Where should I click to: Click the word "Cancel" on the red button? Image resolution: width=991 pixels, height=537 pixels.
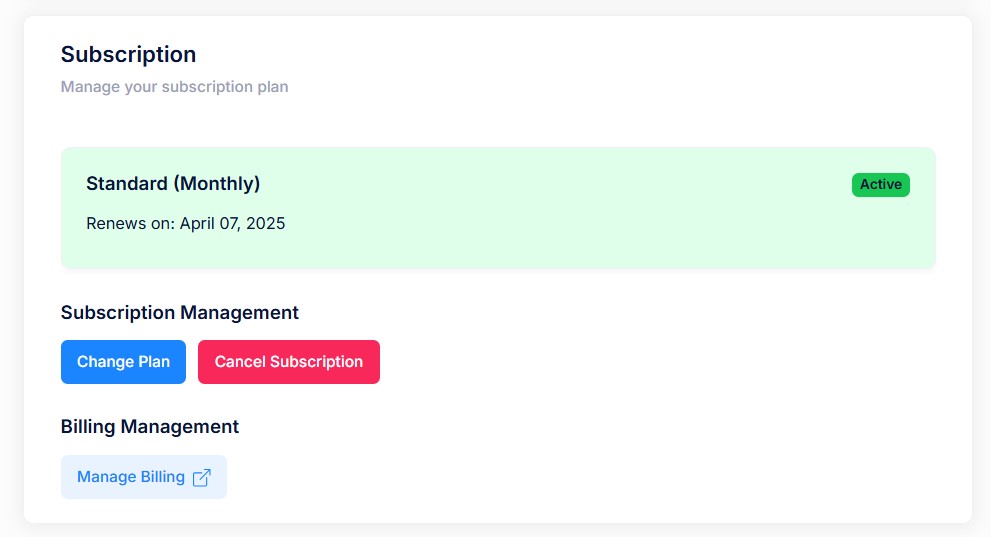click(x=240, y=362)
